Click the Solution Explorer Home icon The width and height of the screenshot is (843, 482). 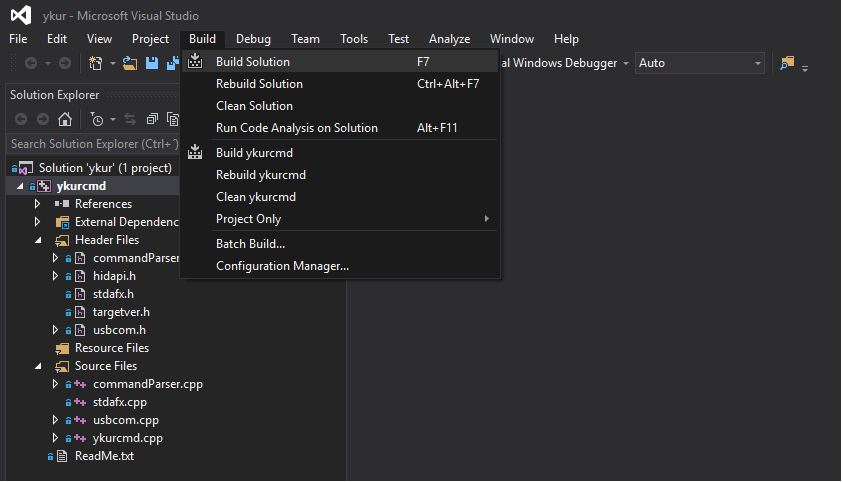(x=65, y=120)
